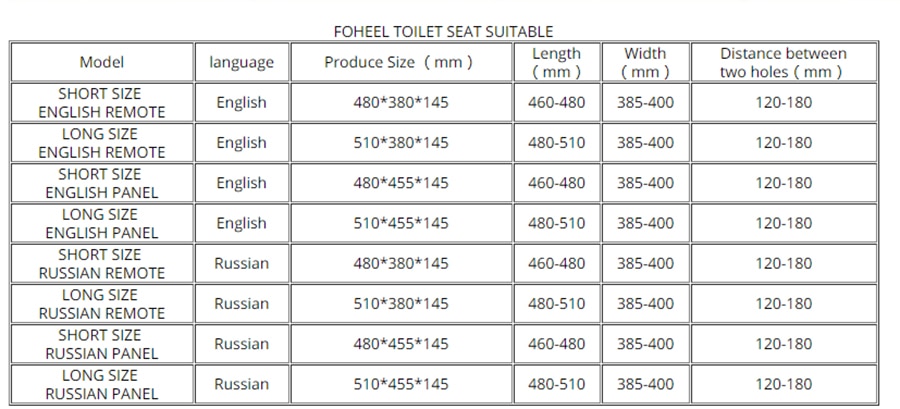Screen dimensions: 900x409
Task: Click the Width (mm) column header
Action: point(646,62)
